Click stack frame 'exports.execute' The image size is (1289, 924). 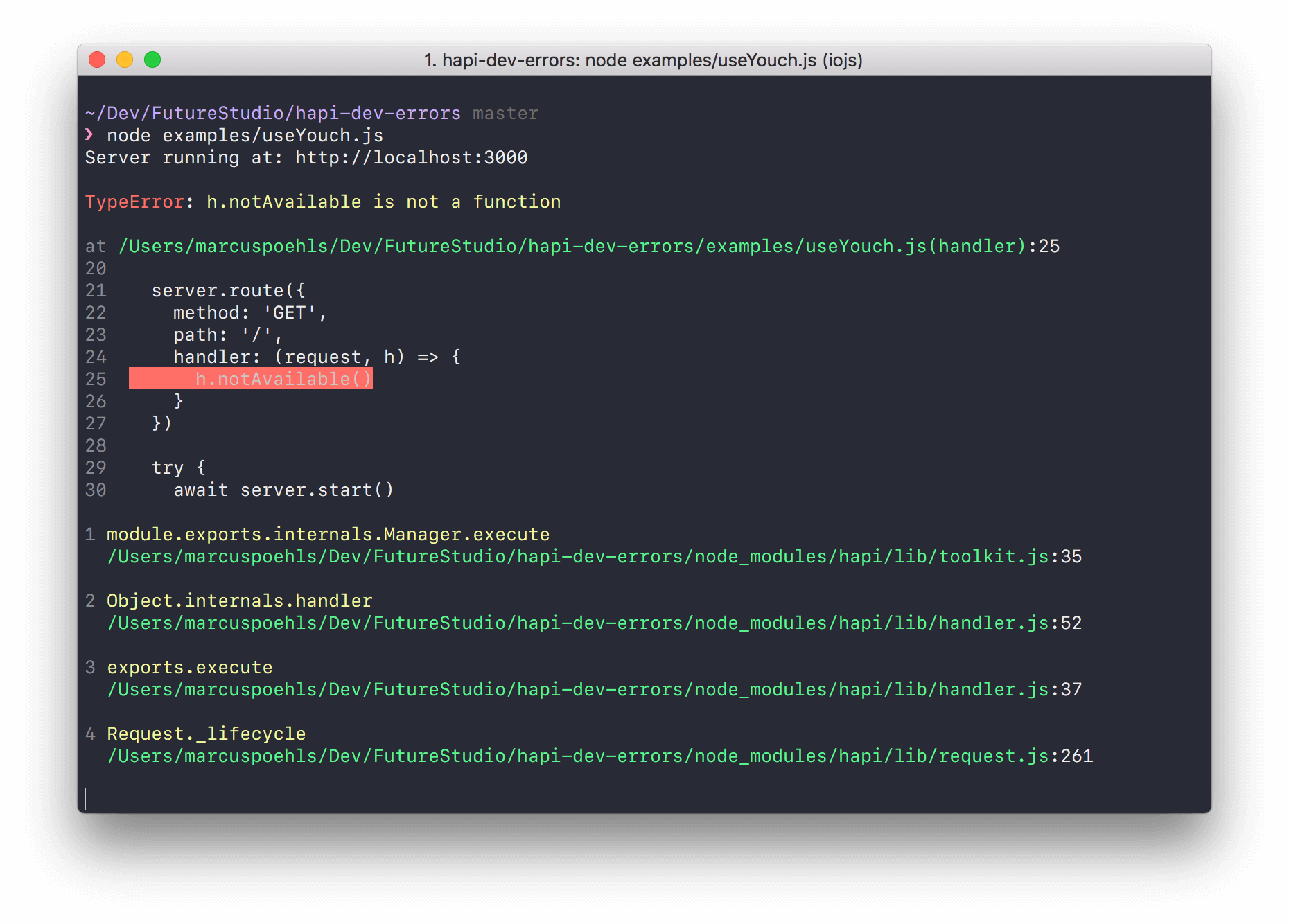pyautogui.click(x=190, y=667)
